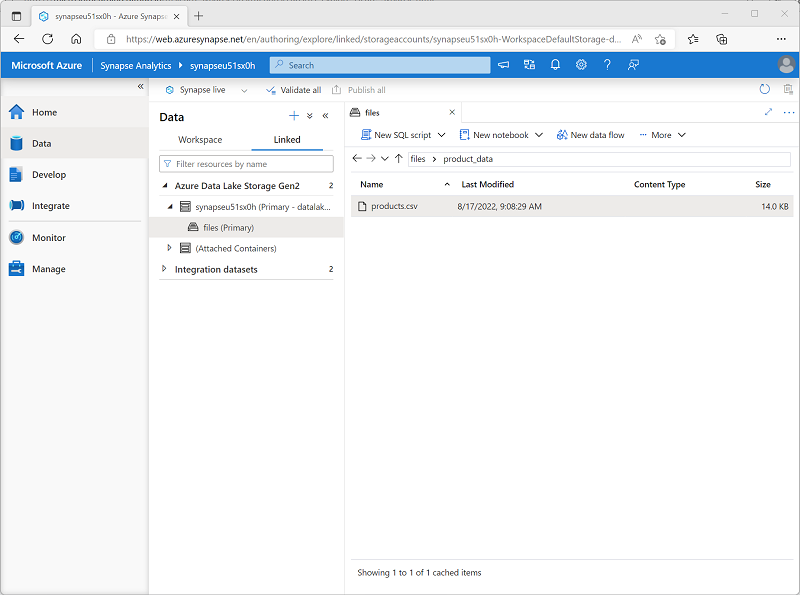Expand the files tab to full view
800x595 pixels.
tap(768, 112)
